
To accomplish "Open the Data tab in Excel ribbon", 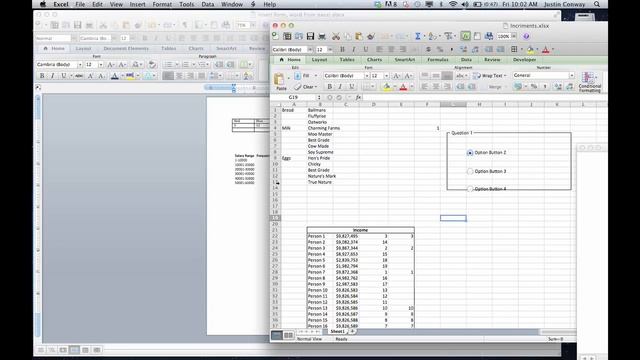I will (x=466, y=60).
